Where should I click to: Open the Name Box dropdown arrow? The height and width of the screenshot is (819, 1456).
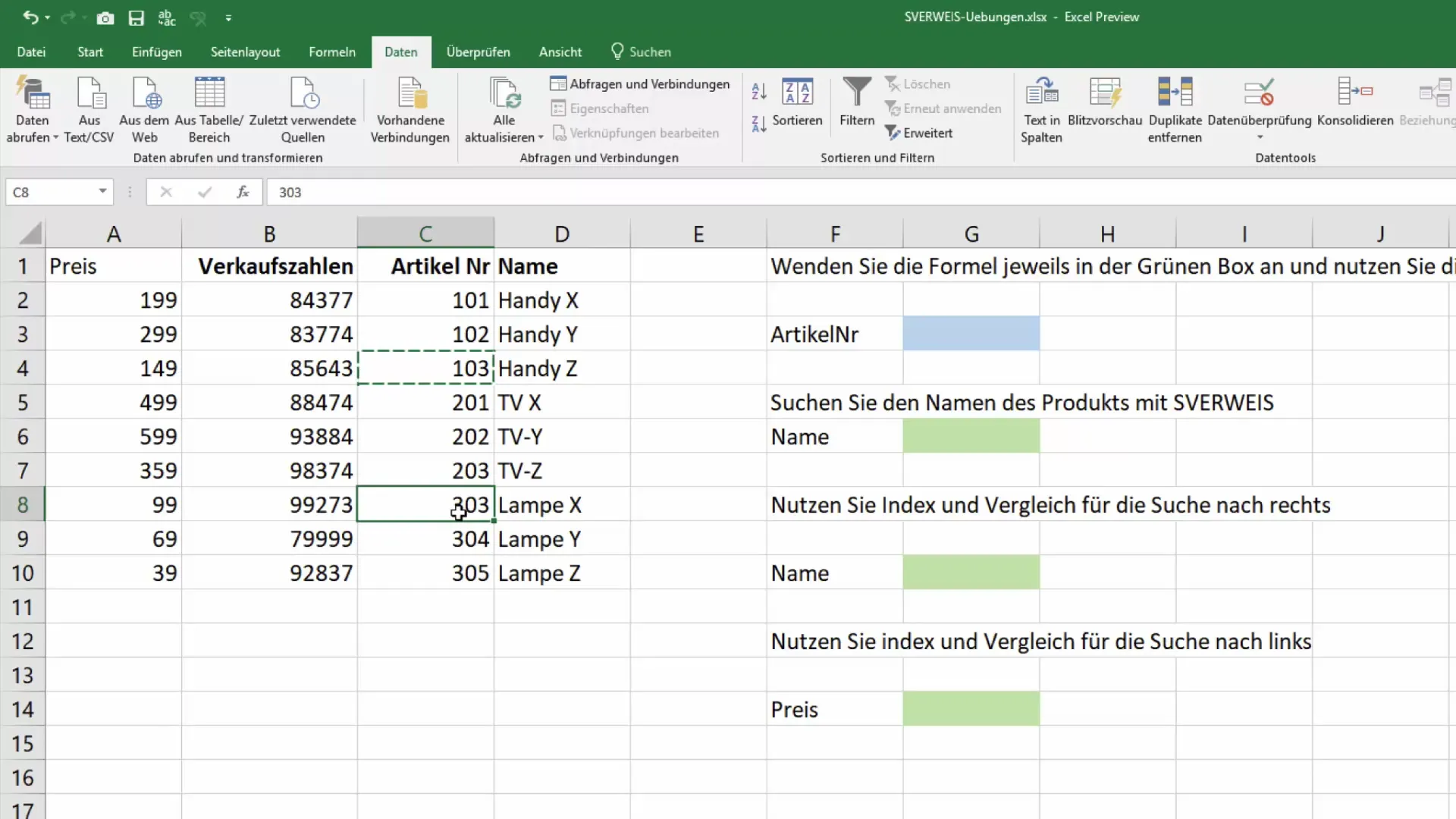click(x=102, y=192)
